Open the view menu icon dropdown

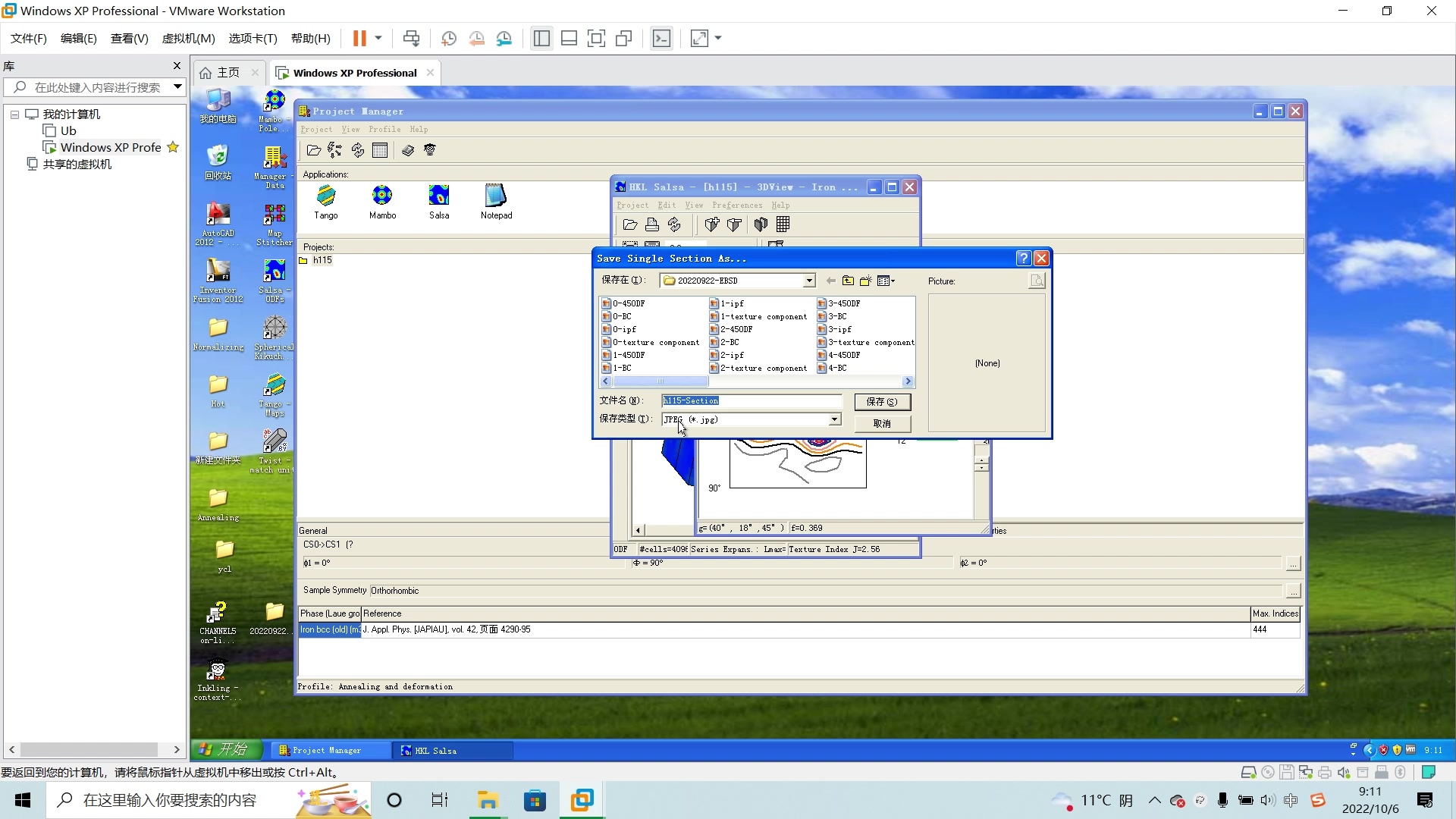886,281
